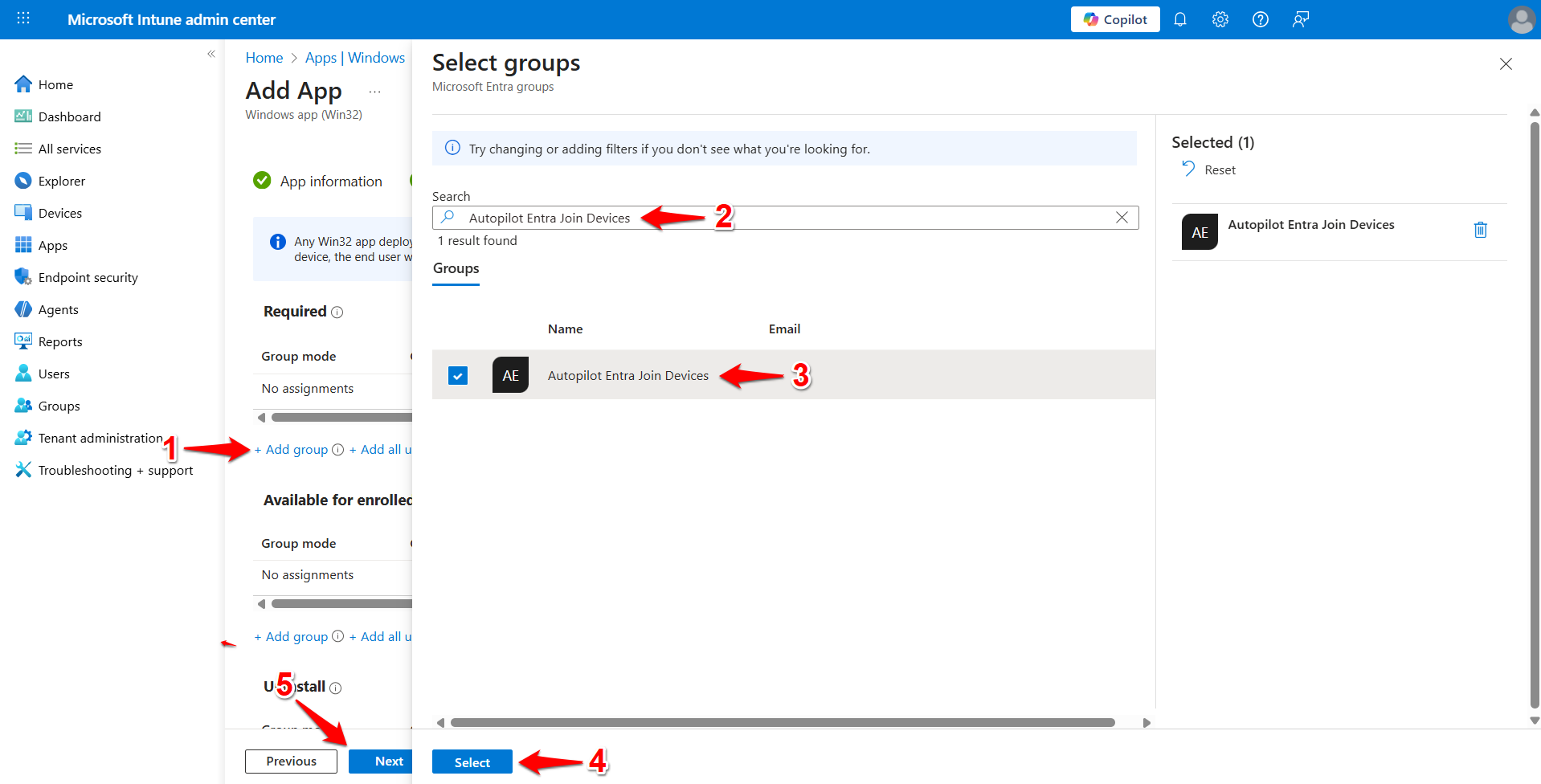
Task: Click the Required info icon
Action: pyautogui.click(x=337, y=312)
